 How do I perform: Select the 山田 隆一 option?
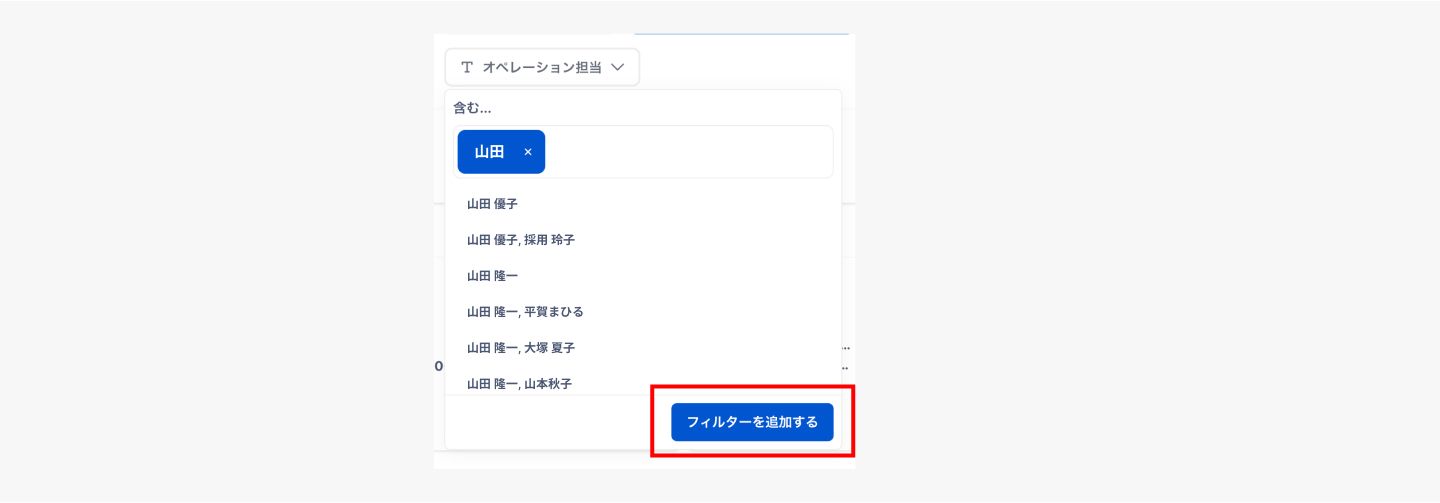[x=492, y=276]
